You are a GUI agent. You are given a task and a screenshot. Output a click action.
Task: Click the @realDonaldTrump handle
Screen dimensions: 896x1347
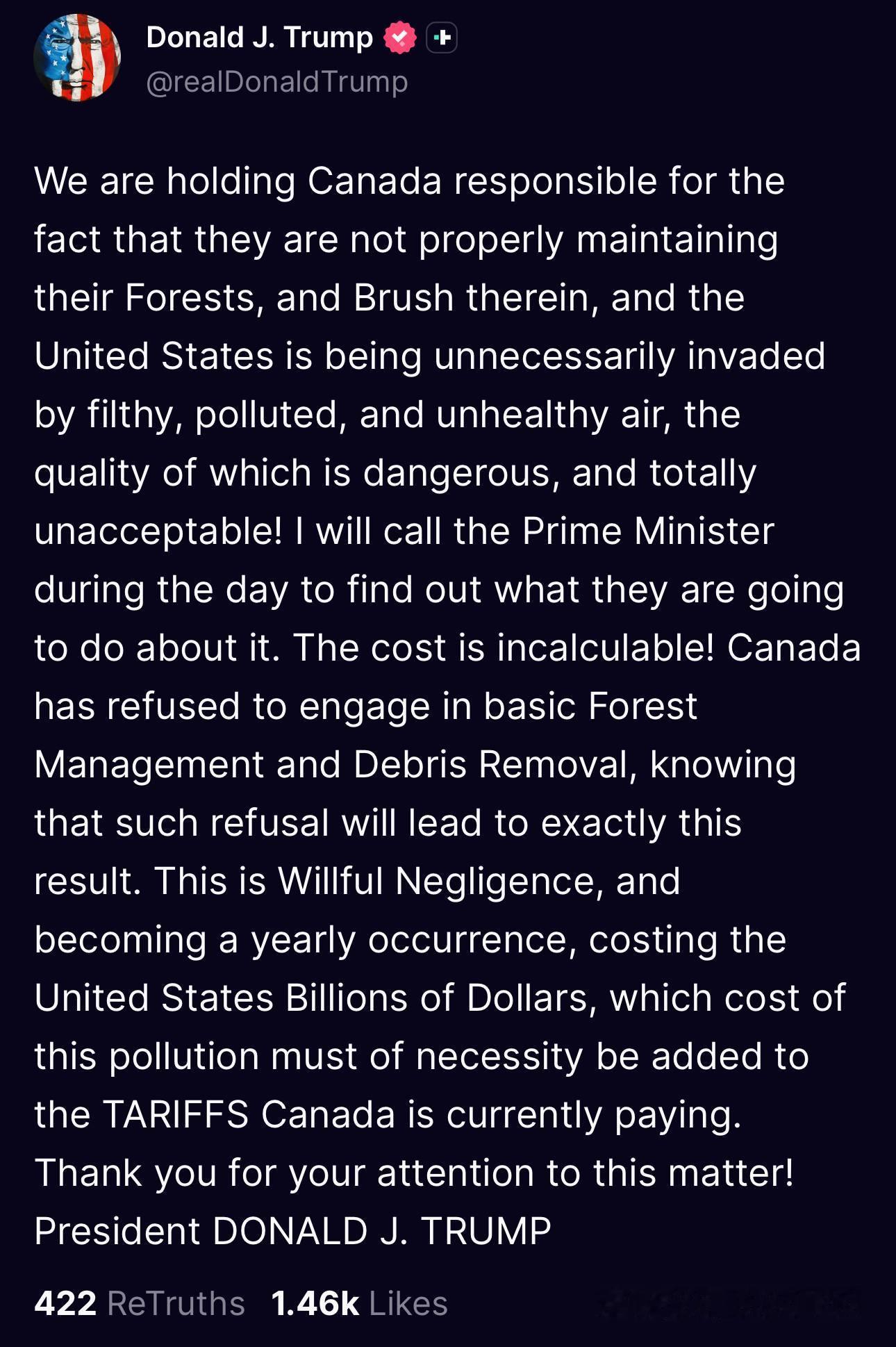[x=277, y=82]
